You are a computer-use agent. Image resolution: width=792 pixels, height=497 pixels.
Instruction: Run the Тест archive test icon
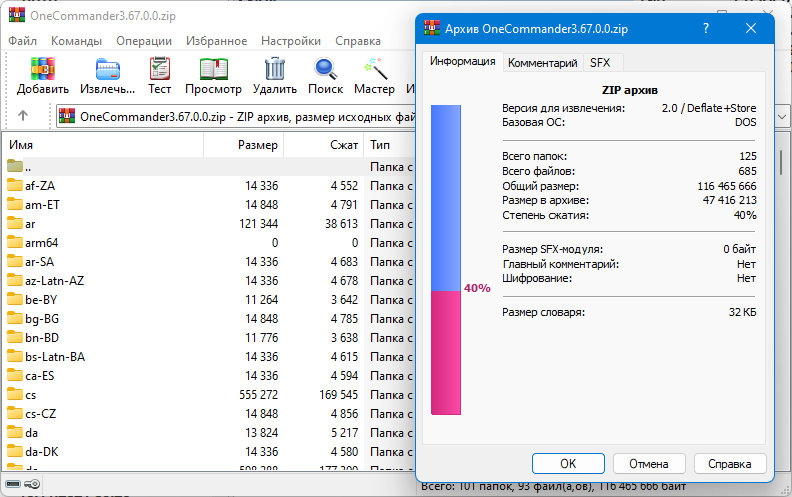[160, 69]
